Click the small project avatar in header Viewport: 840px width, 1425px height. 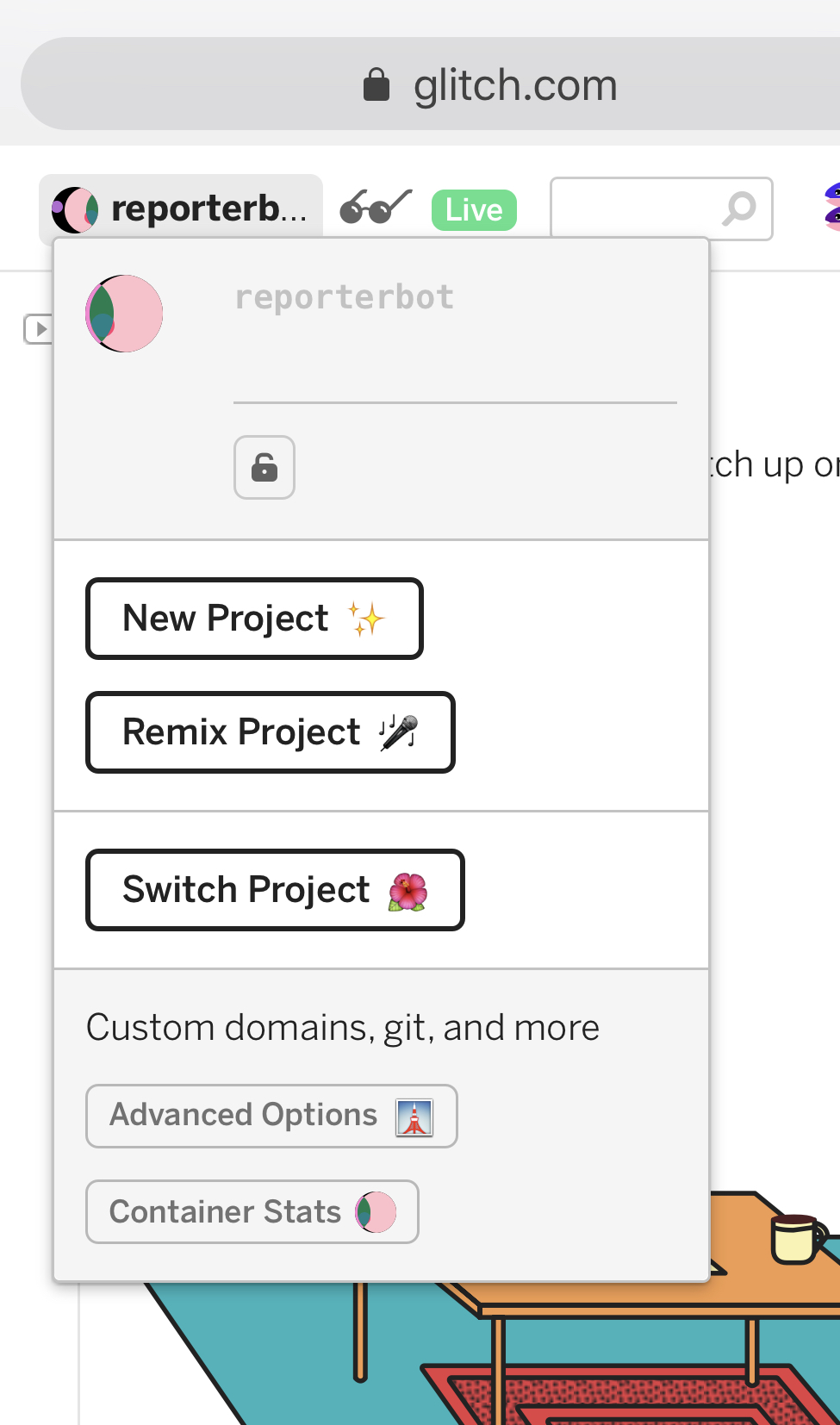(x=75, y=209)
